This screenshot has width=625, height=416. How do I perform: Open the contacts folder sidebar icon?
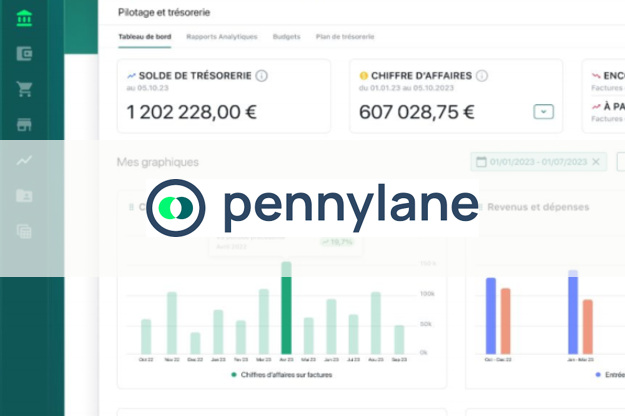24,196
